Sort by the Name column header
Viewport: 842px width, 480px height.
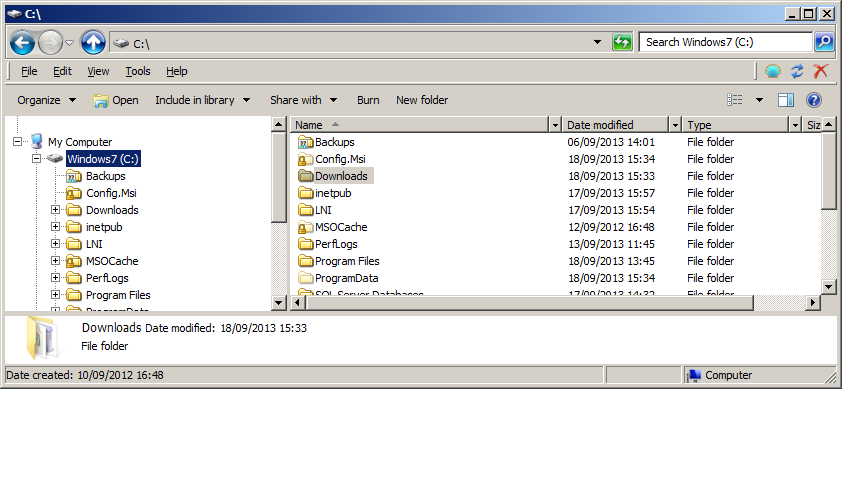pos(419,125)
